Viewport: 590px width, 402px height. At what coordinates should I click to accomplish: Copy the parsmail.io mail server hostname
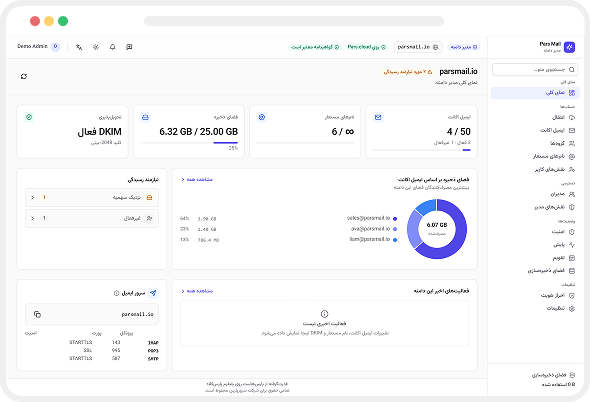tap(37, 314)
